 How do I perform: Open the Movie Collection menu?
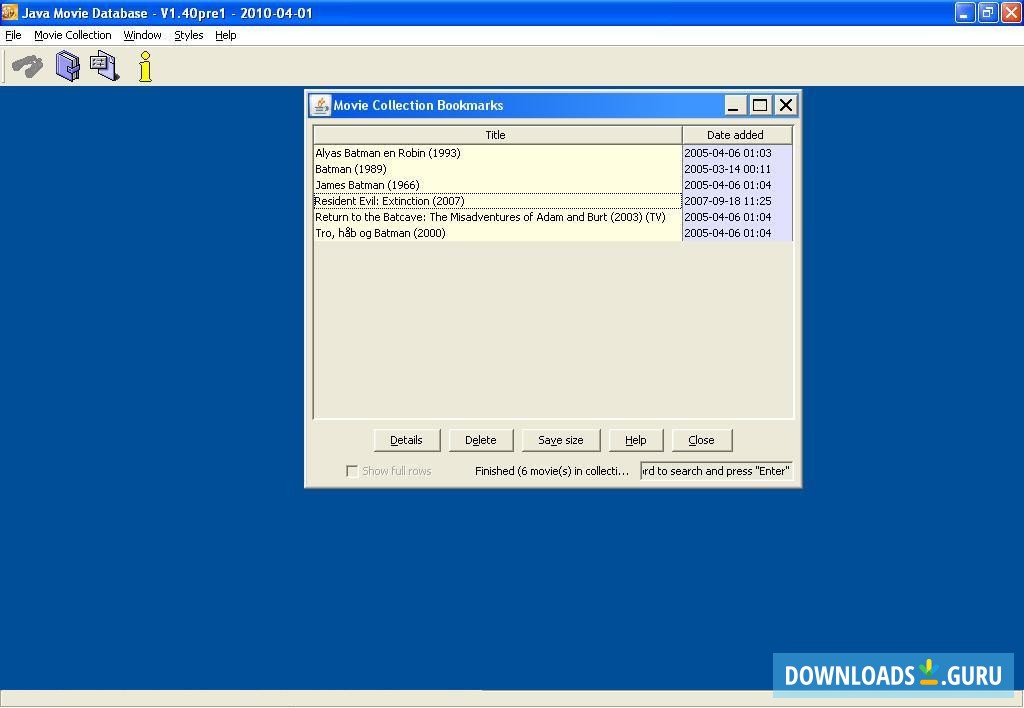coord(72,34)
